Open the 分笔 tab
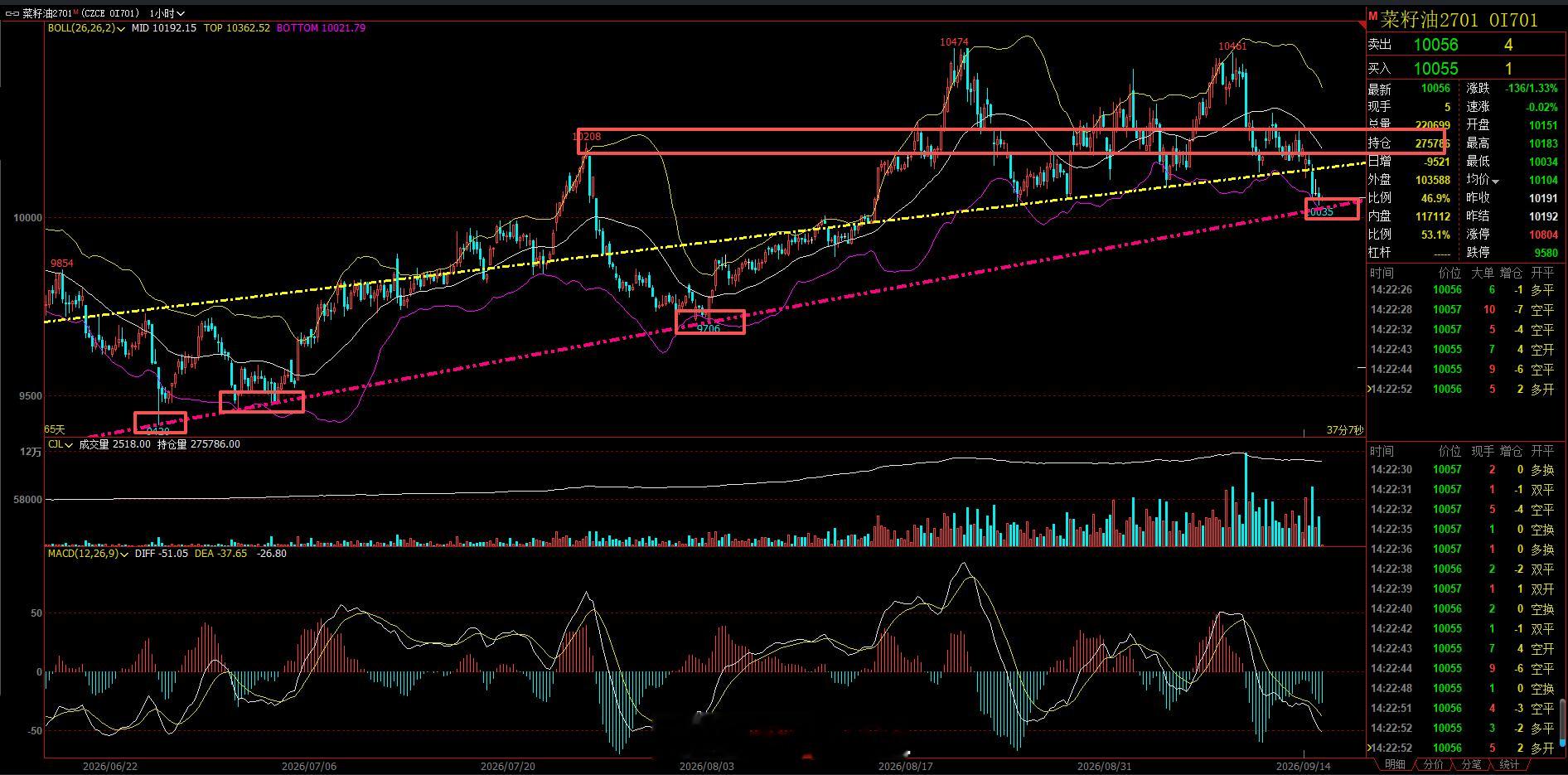The height and width of the screenshot is (775, 1568). point(1471,764)
